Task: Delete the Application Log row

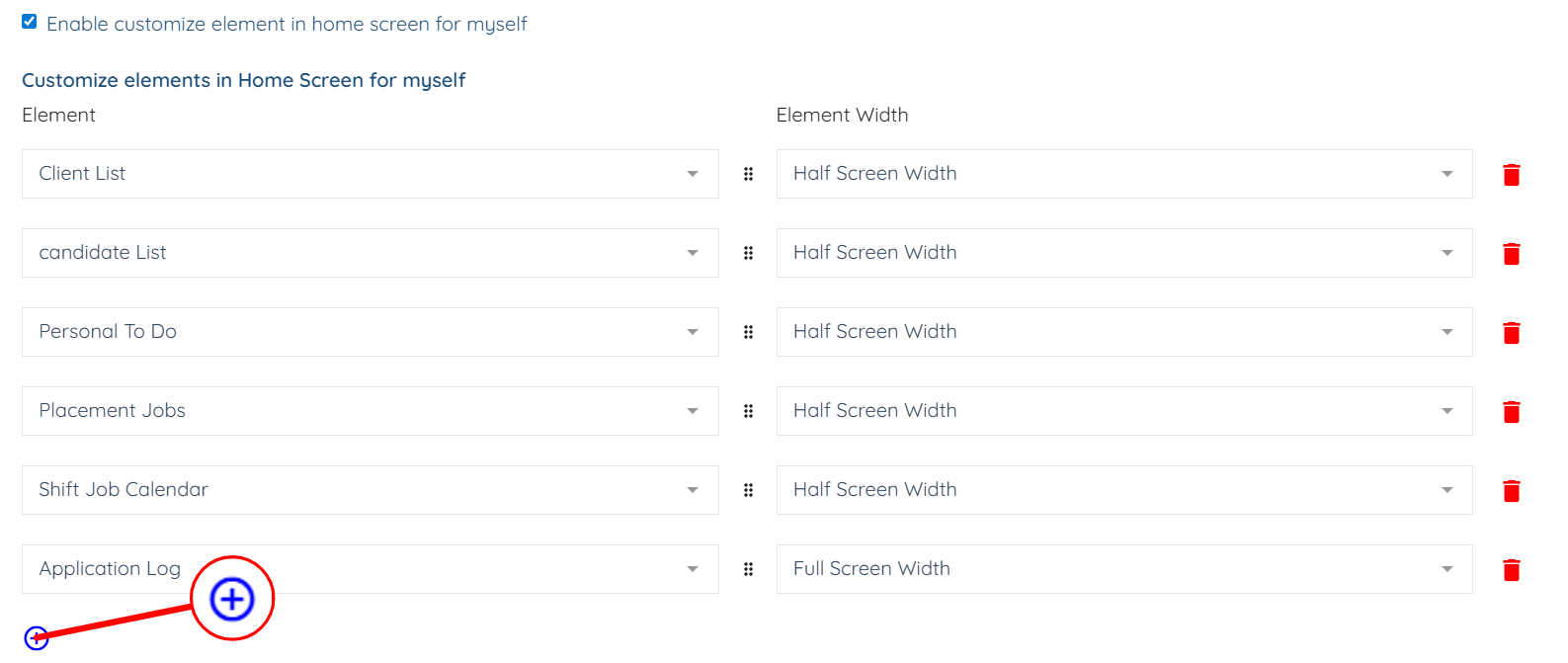Action: click(x=1511, y=570)
